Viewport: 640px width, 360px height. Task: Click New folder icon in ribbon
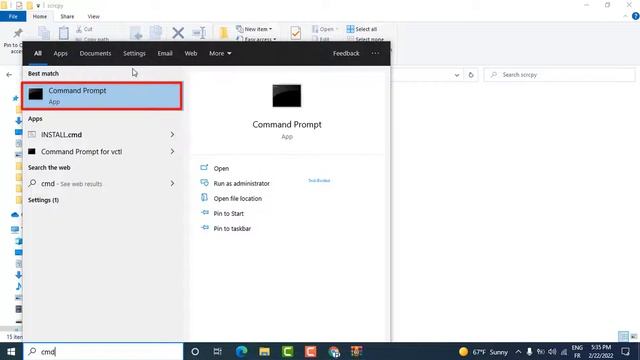224,33
